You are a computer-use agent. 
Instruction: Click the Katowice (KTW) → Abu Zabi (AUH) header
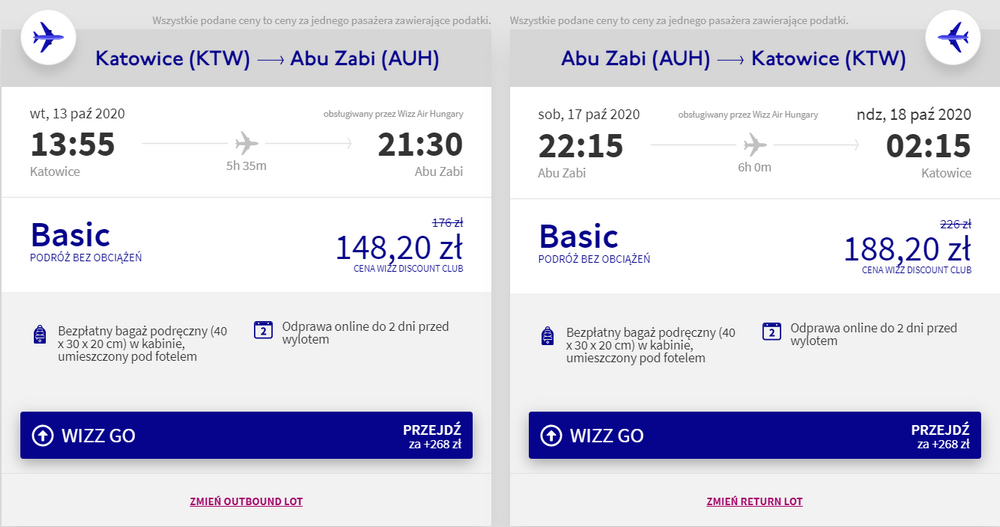pos(267,59)
